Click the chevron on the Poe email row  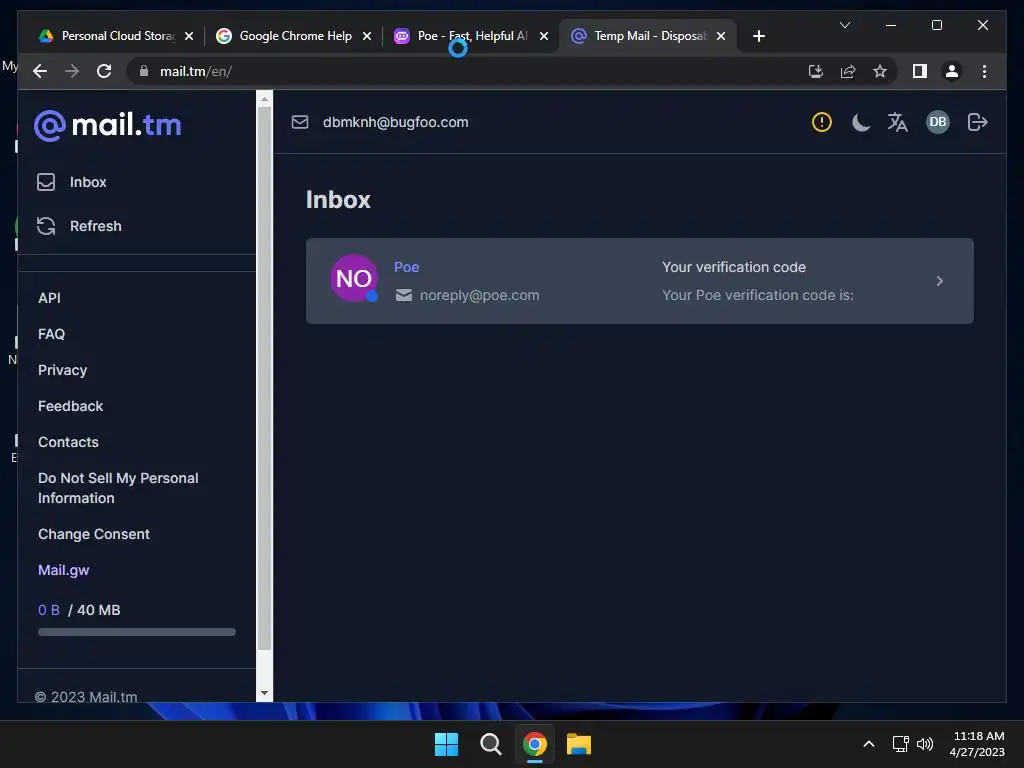point(939,281)
